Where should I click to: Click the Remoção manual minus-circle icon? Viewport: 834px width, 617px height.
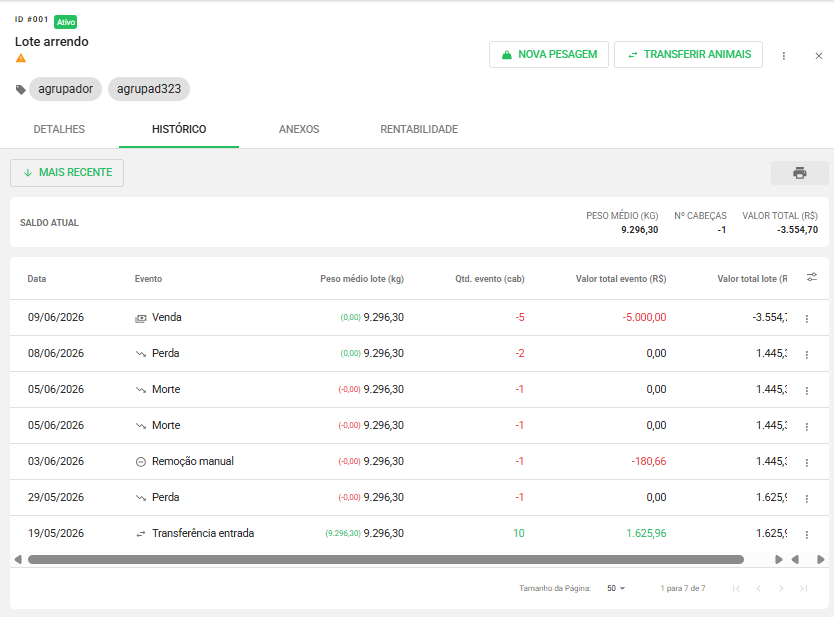tap(140, 462)
